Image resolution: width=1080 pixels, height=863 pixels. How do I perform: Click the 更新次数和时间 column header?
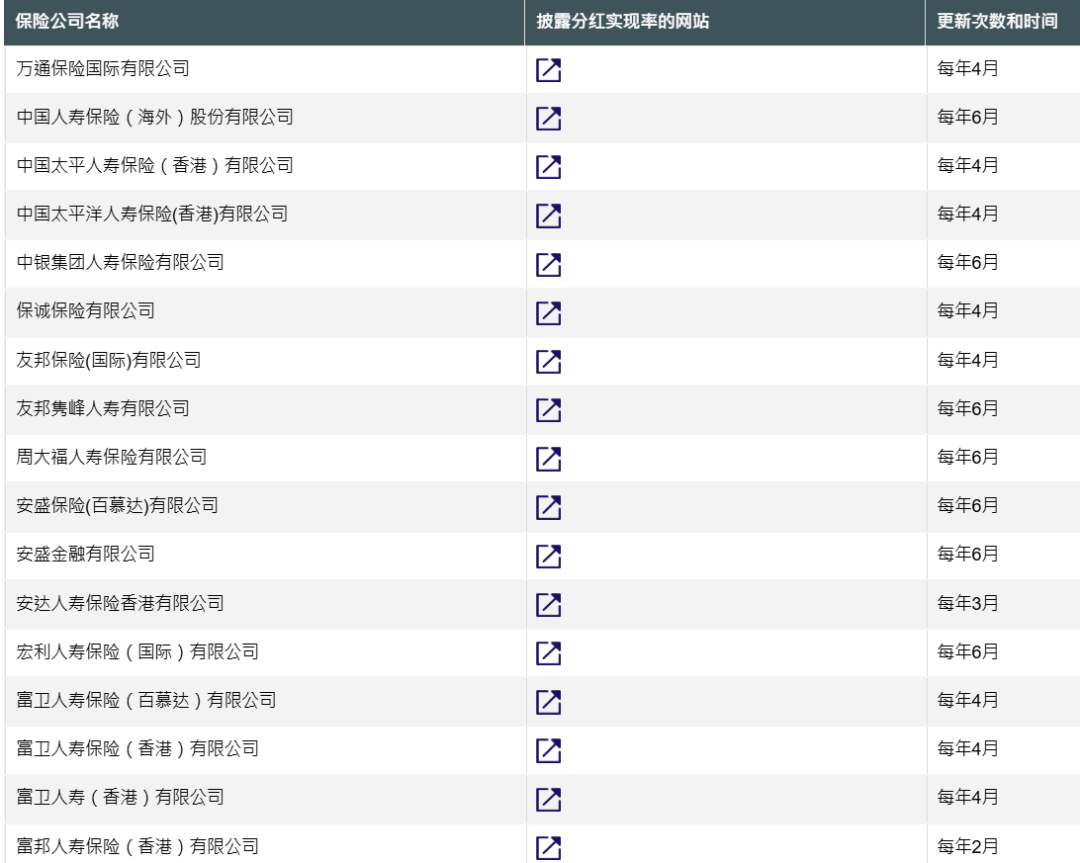(x=997, y=22)
